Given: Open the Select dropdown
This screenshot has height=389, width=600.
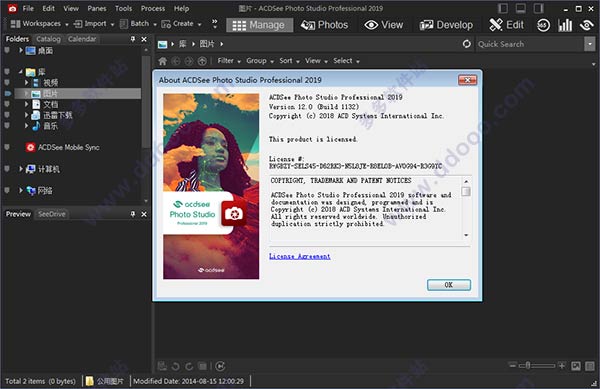Looking at the screenshot, I should pos(346,61).
